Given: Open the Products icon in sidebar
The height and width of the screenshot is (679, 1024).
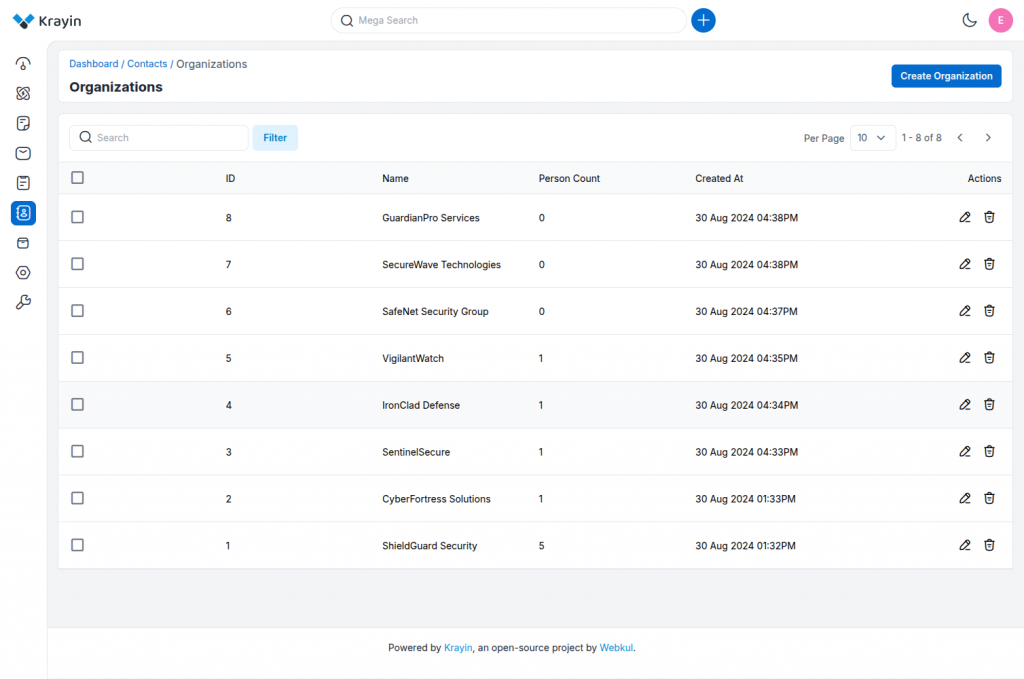Looking at the screenshot, I should tap(23, 243).
